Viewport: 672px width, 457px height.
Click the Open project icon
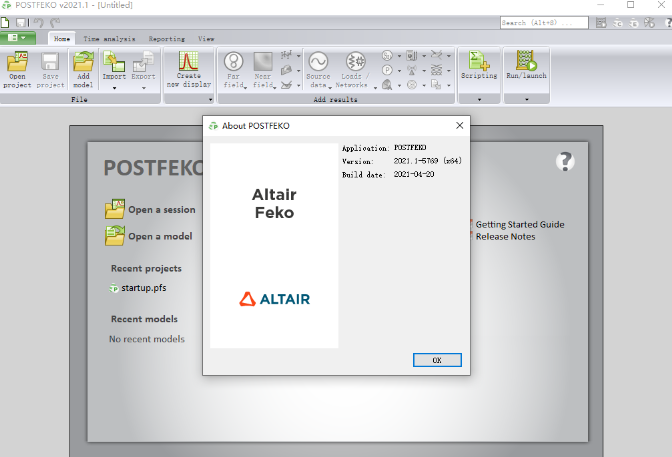[x=17, y=62]
